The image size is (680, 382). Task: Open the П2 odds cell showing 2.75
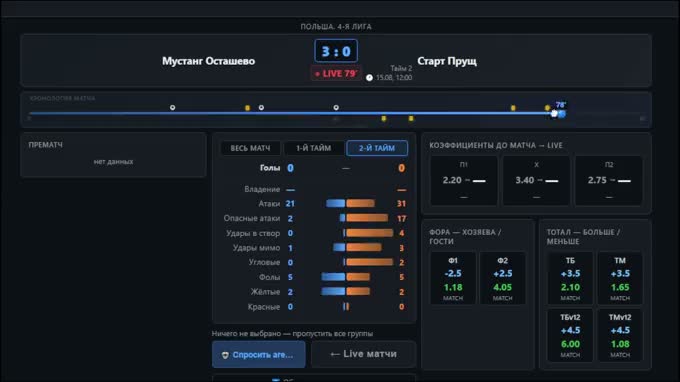click(x=609, y=180)
